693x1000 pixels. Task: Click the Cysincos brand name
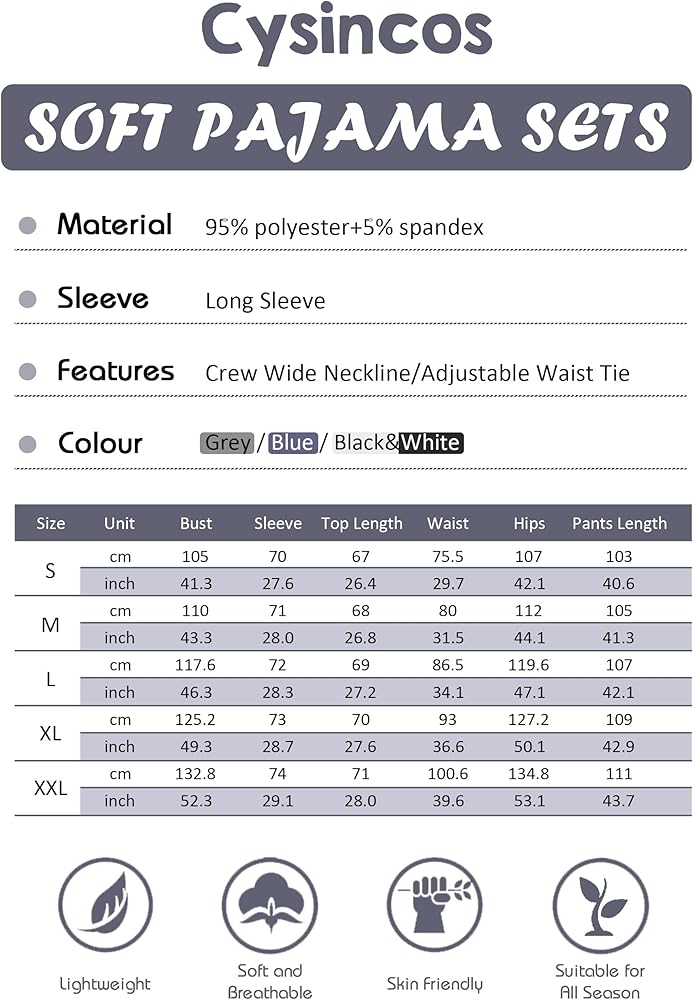tap(347, 31)
